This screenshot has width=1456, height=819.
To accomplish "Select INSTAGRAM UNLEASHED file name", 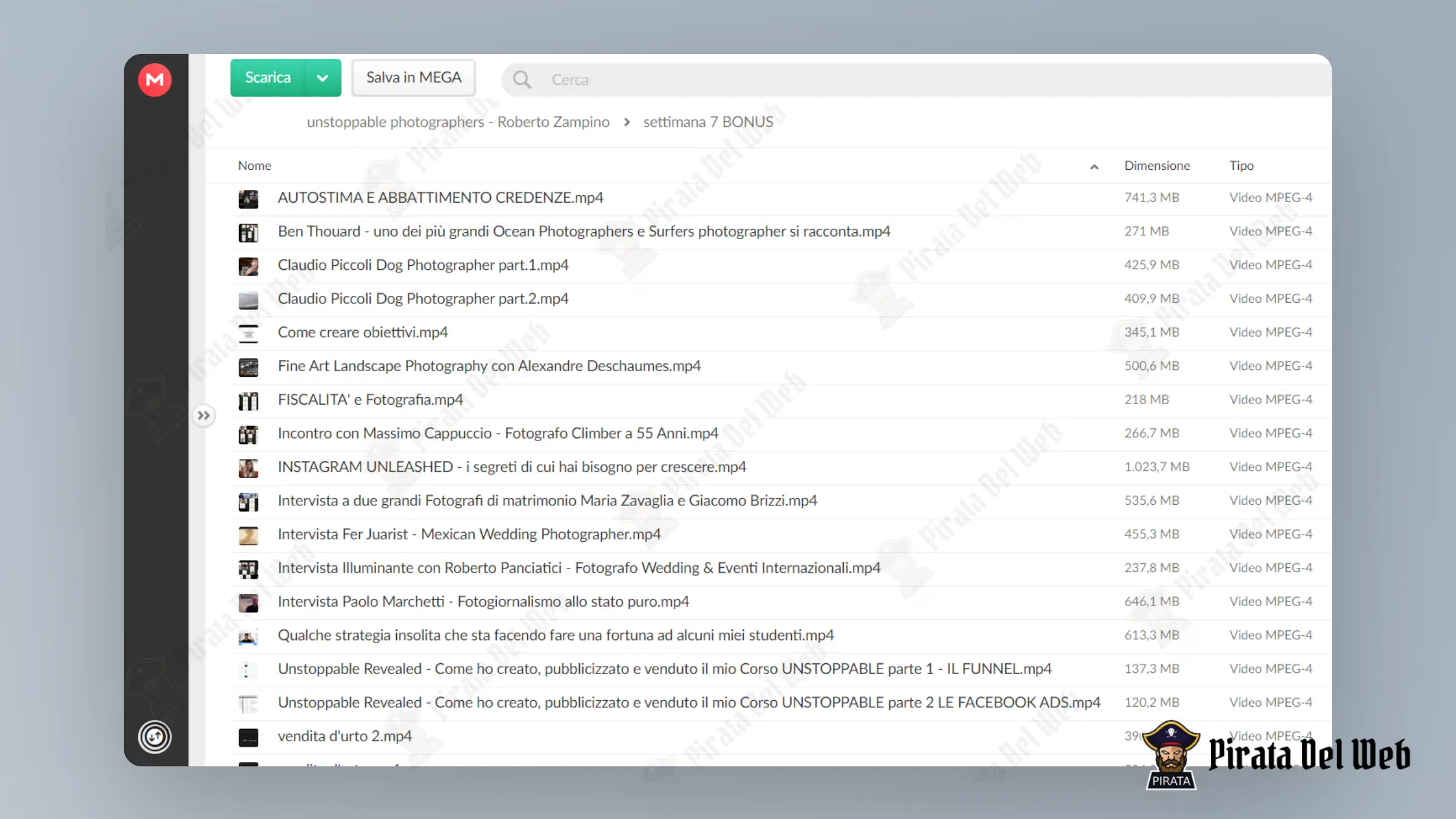I will click(x=512, y=467).
